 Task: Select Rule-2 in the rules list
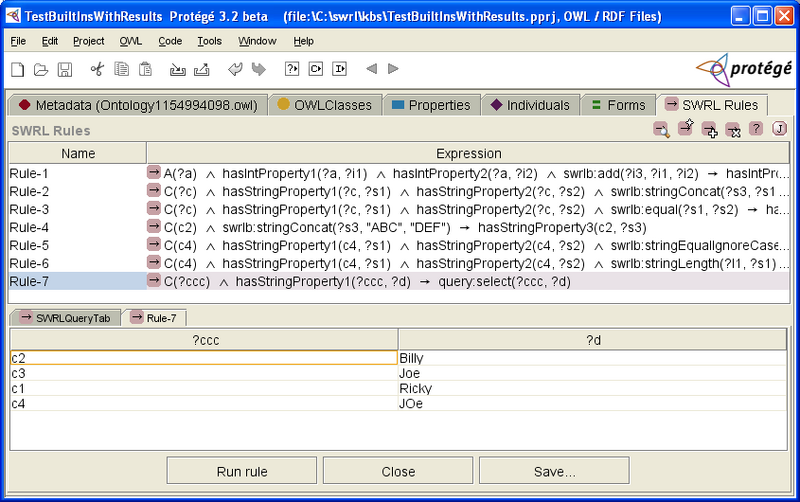point(78,191)
